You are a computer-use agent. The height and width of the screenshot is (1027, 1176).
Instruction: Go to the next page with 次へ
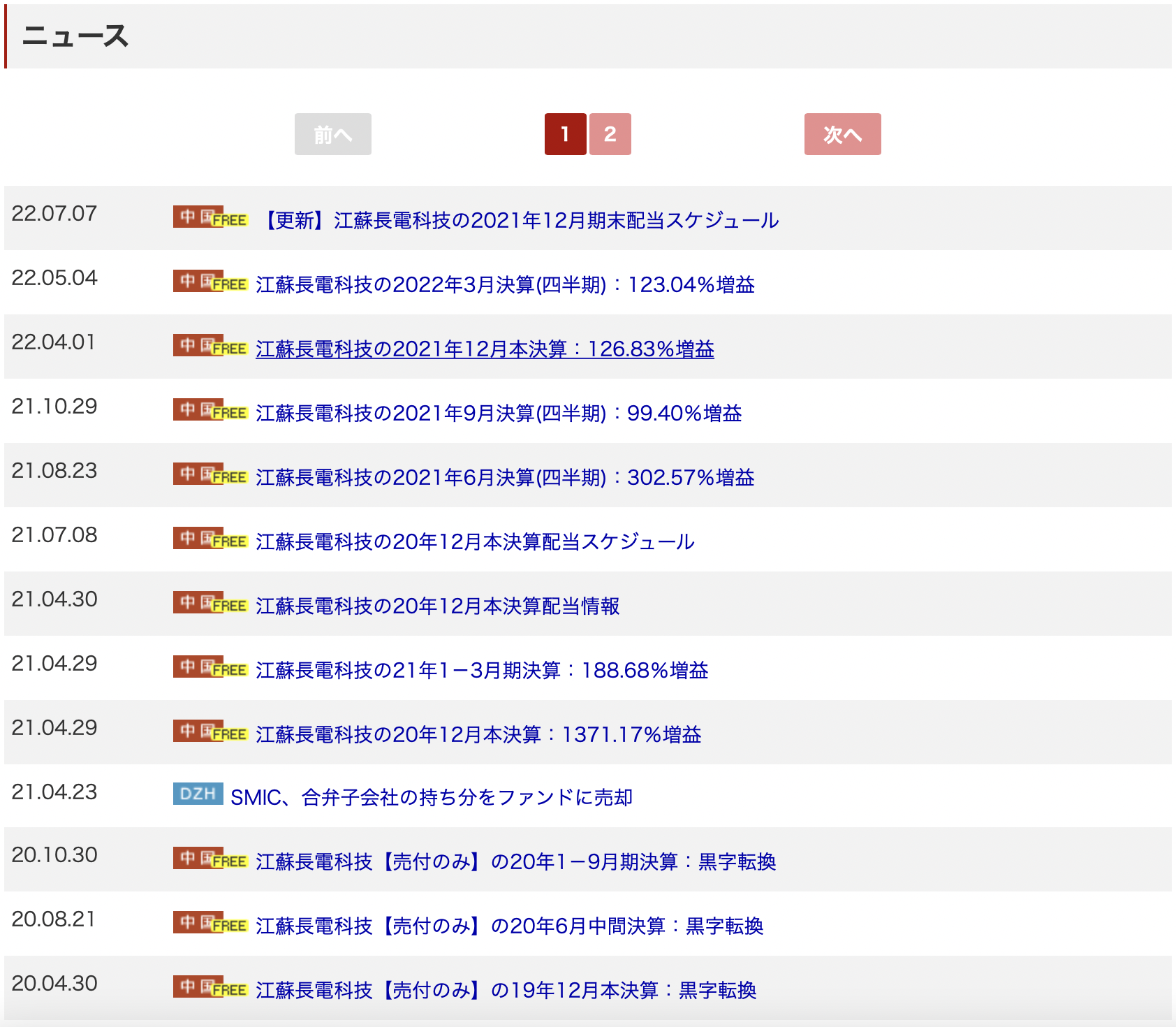[x=843, y=134]
